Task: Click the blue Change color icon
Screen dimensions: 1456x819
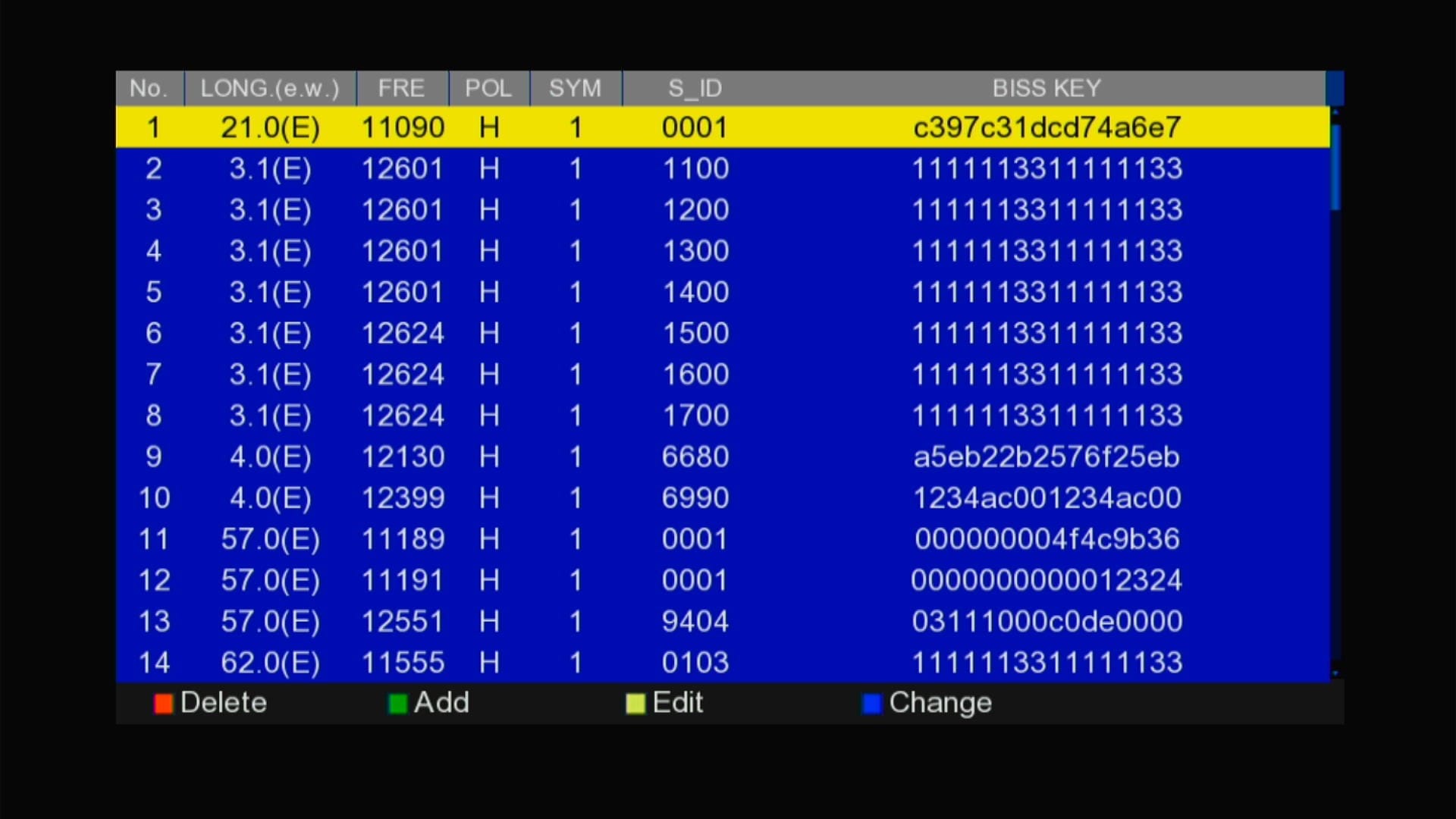Action: click(x=872, y=704)
